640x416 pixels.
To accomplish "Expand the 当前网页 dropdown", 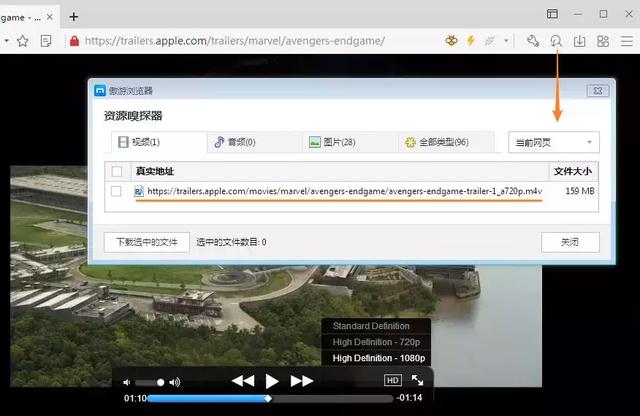I will [553, 142].
